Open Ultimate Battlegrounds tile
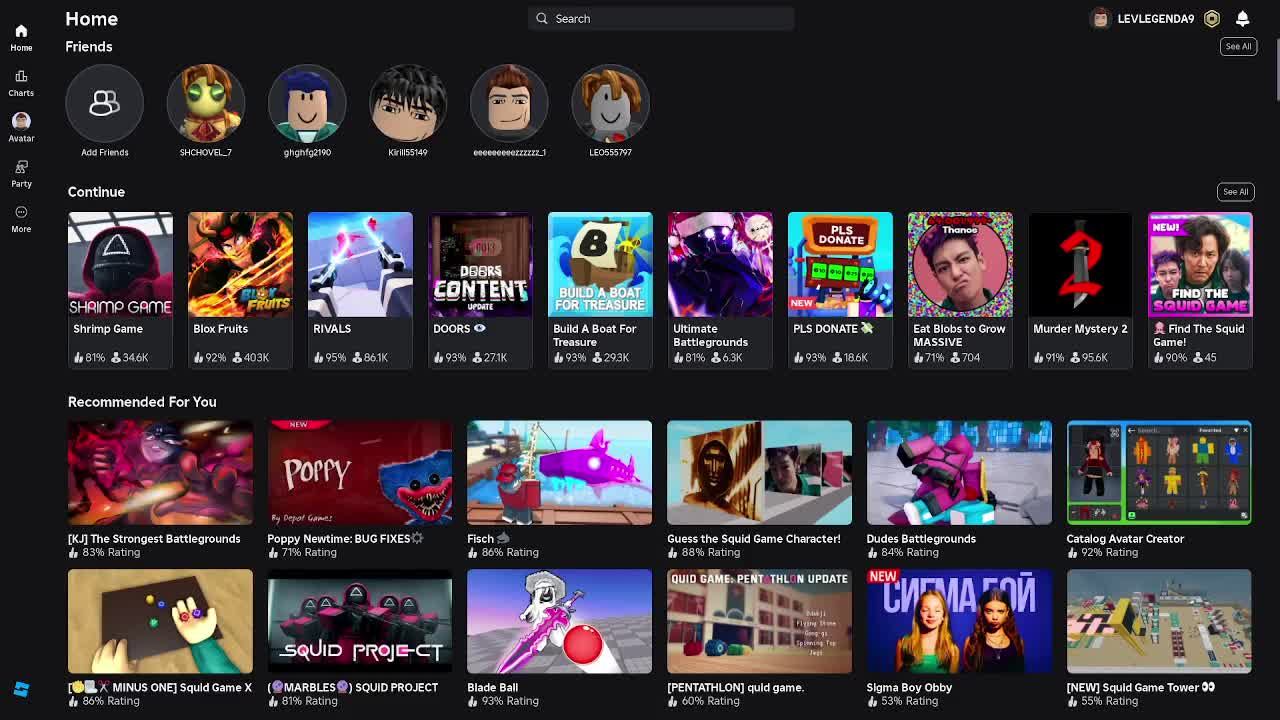Image resolution: width=1280 pixels, height=720 pixels. pyautogui.click(x=720, y=290)
